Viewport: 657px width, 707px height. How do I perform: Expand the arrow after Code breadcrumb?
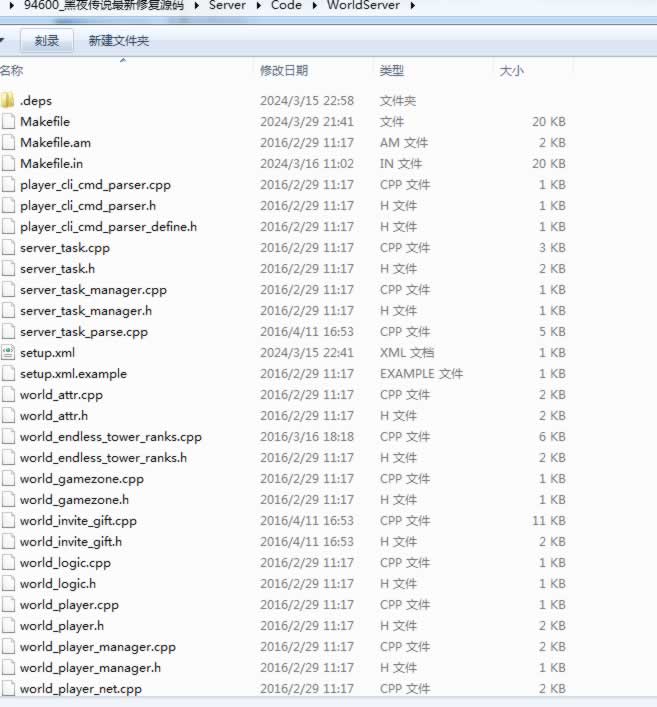pyautogui.click(x=315, y=6)
